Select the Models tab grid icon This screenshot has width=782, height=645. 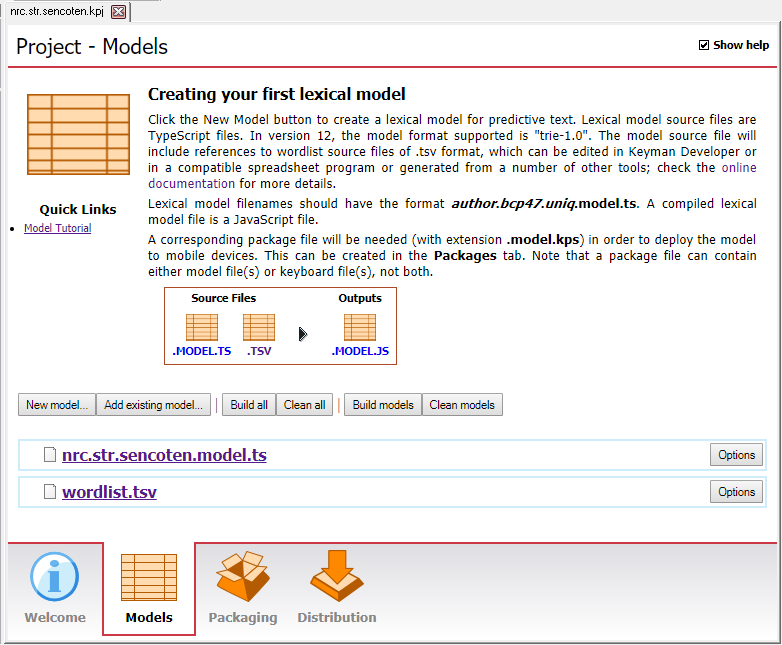pos(149,577)
